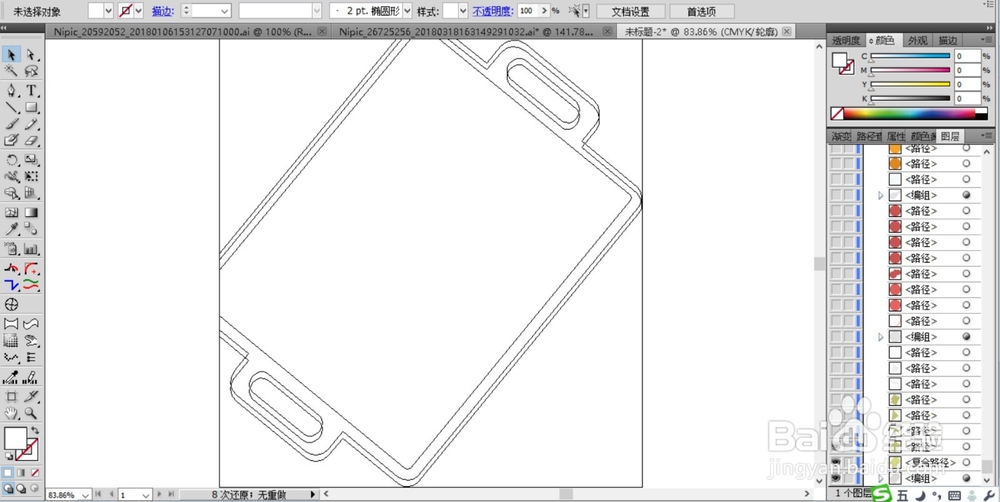The width and height of the screenshot is (1000, 502).
Task: Select the Hand tool
Action: point(11,413)
